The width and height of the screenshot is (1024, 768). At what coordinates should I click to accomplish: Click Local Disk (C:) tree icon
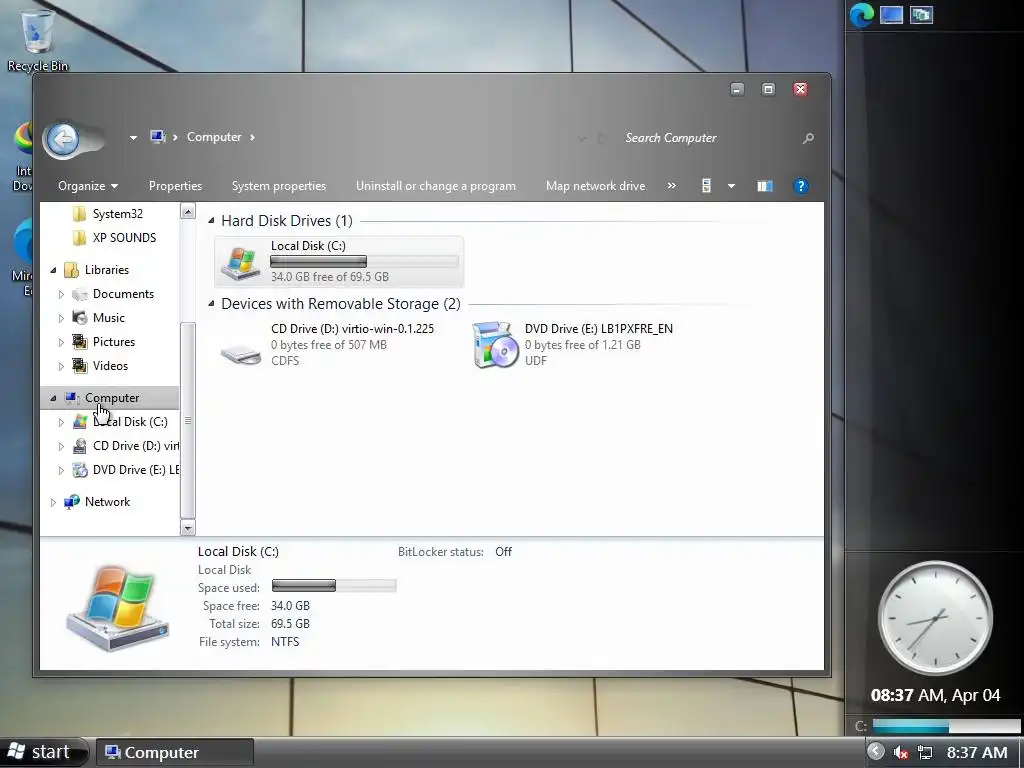click(80, 422)
